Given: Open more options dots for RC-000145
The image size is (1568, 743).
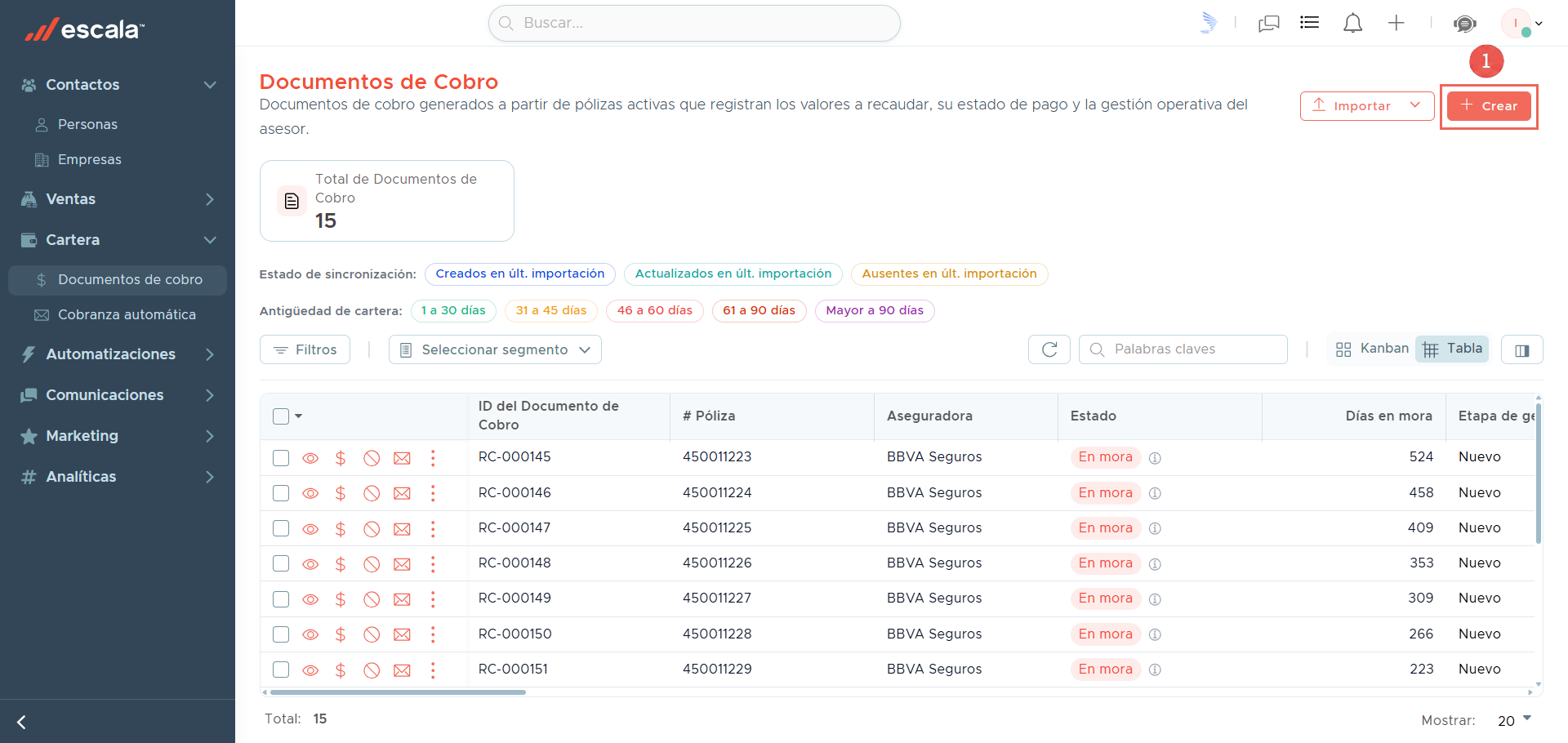Looking at the screenshot, I should (x=433, y=458).
